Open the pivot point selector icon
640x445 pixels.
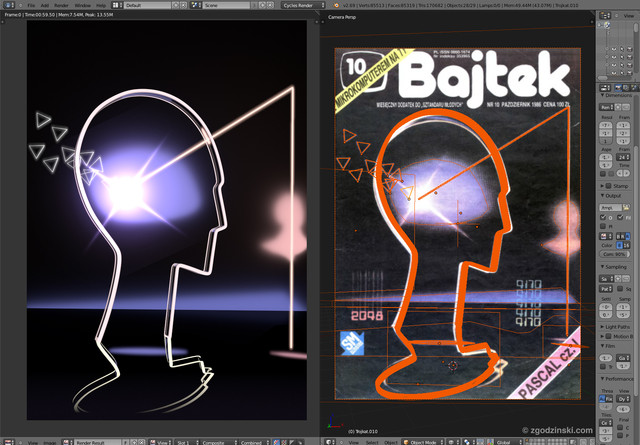coord(469,442)
